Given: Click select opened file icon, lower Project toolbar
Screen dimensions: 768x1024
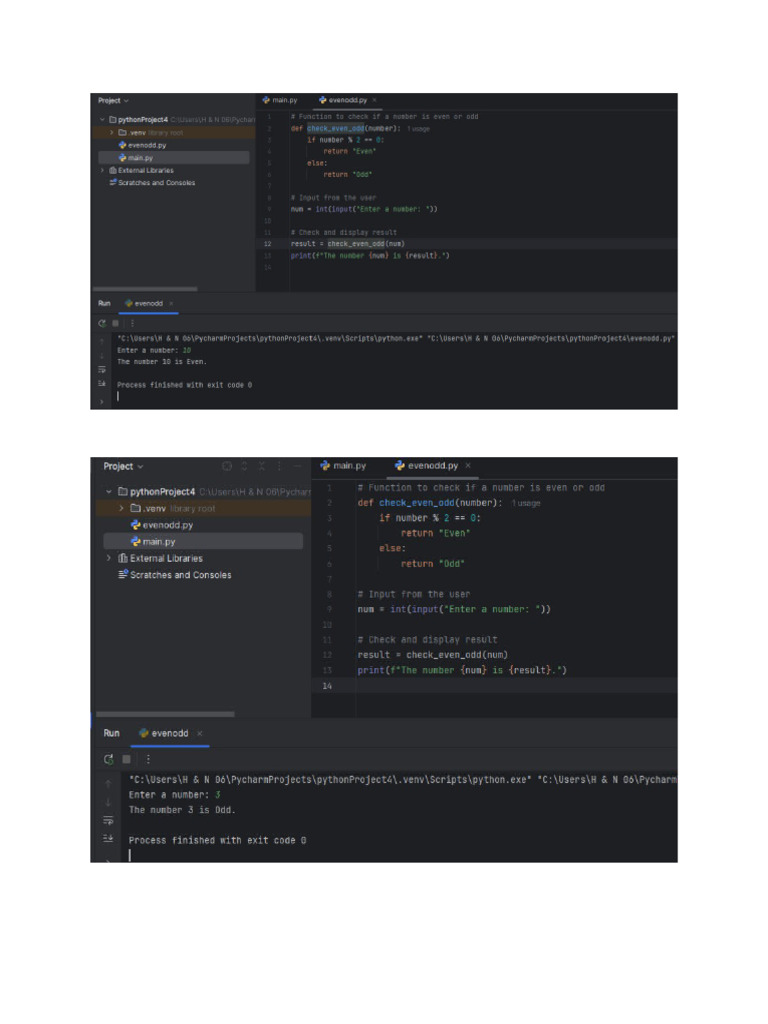Looking at the screenshot, I should click(227, 466).
